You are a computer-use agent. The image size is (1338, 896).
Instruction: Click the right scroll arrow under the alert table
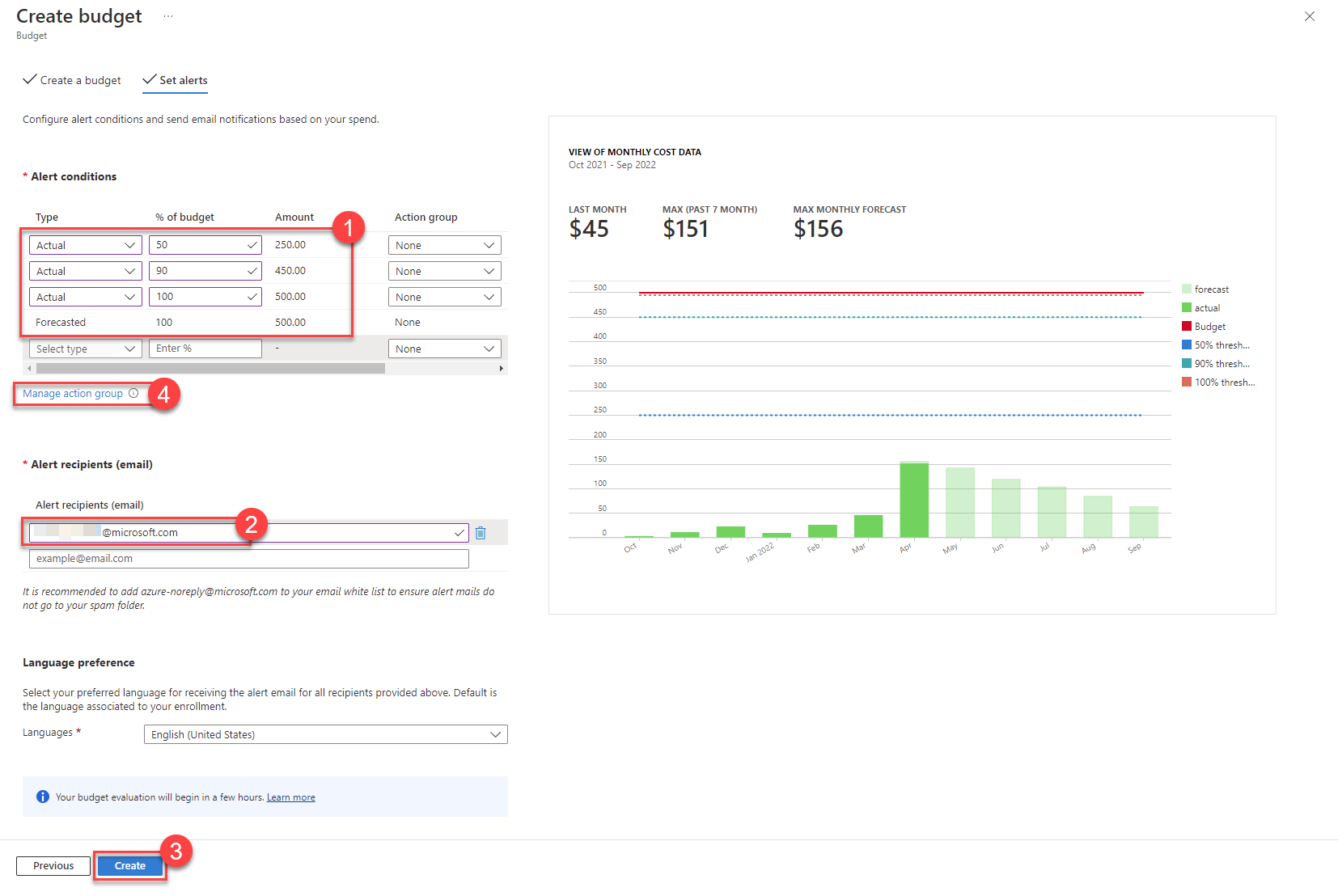(502, 368)
